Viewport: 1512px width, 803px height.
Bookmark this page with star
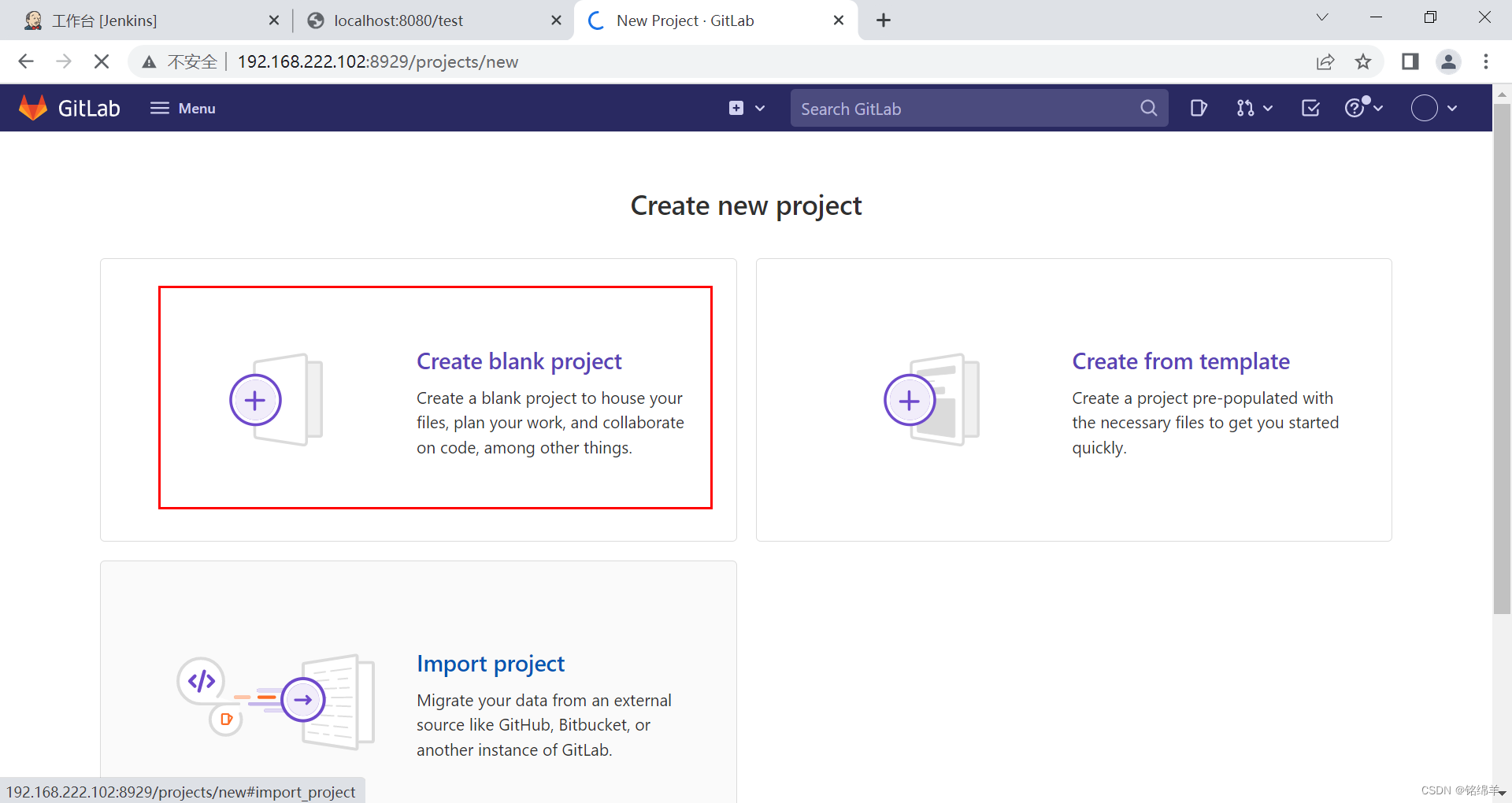(1363, 61)
